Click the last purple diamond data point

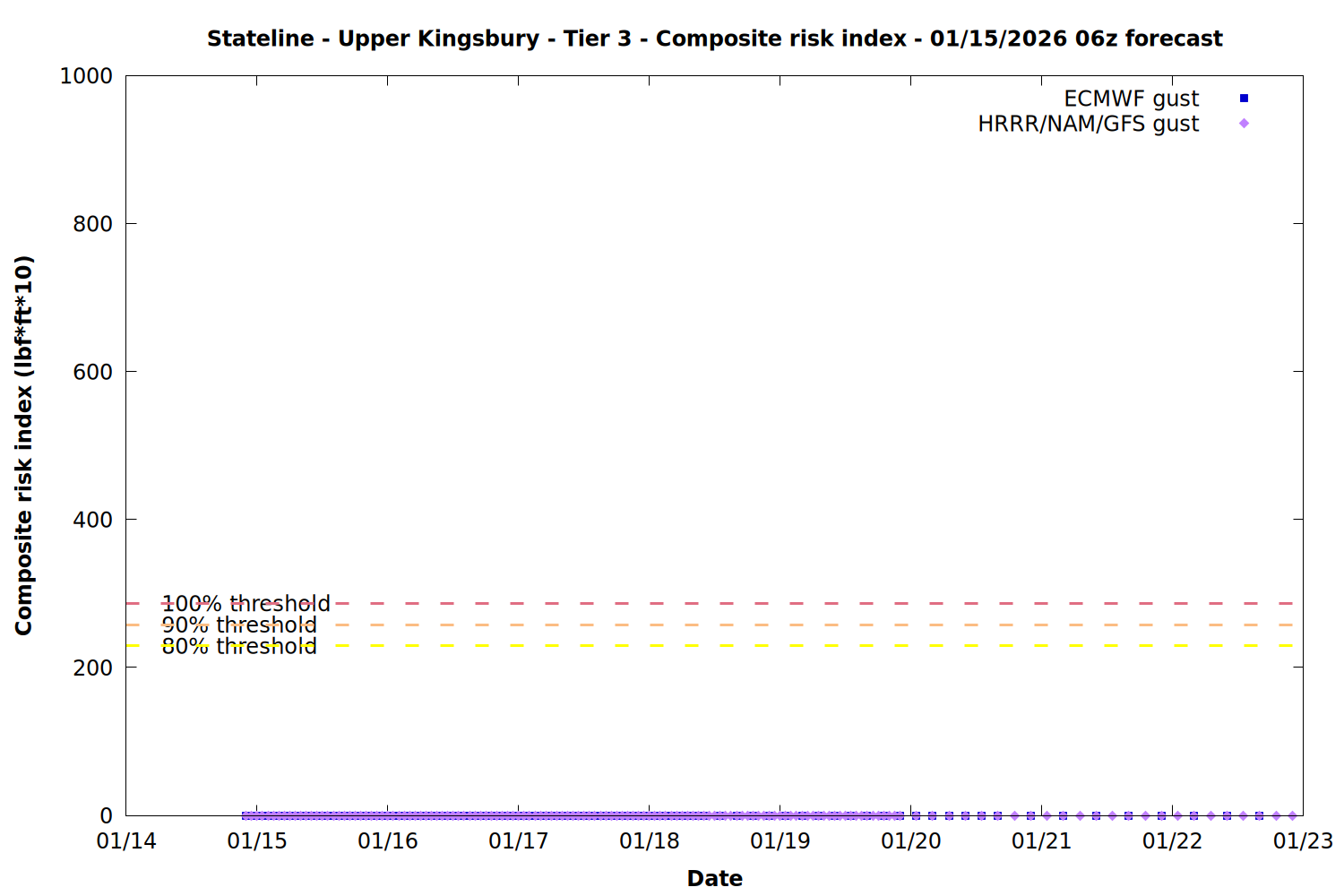point(1292,815)
